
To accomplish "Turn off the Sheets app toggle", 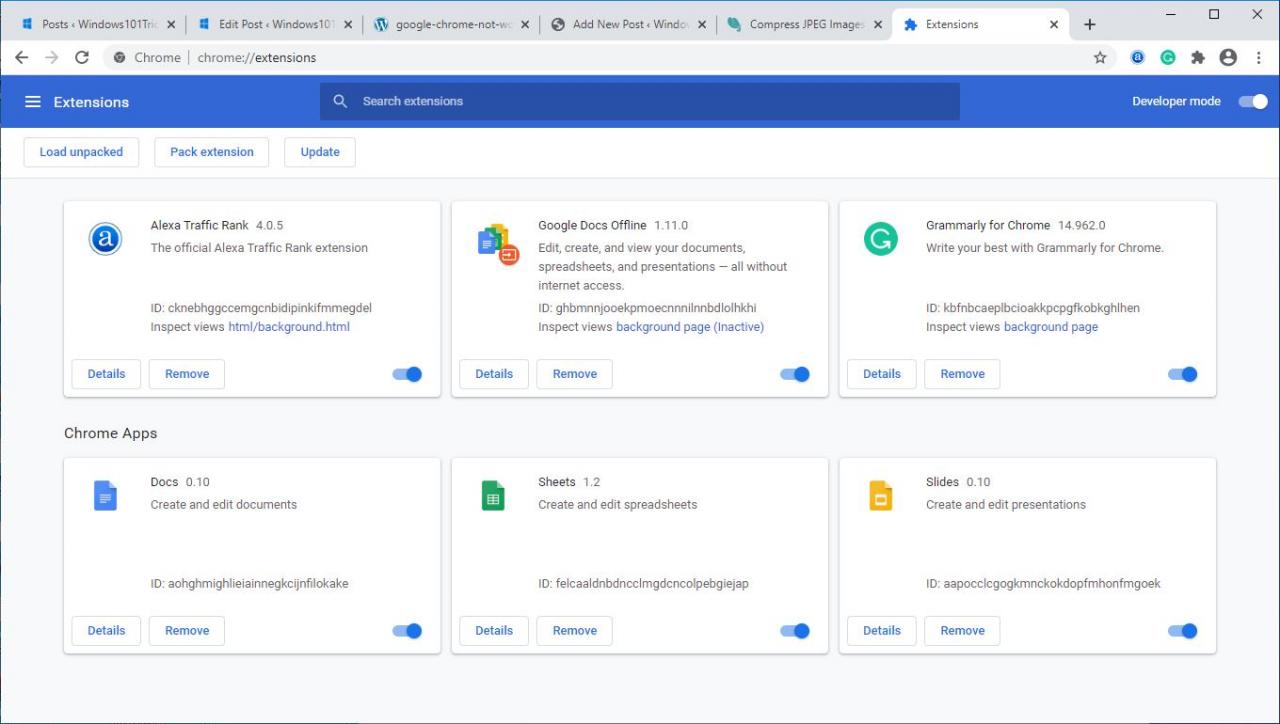I will (x=795, y=631).
